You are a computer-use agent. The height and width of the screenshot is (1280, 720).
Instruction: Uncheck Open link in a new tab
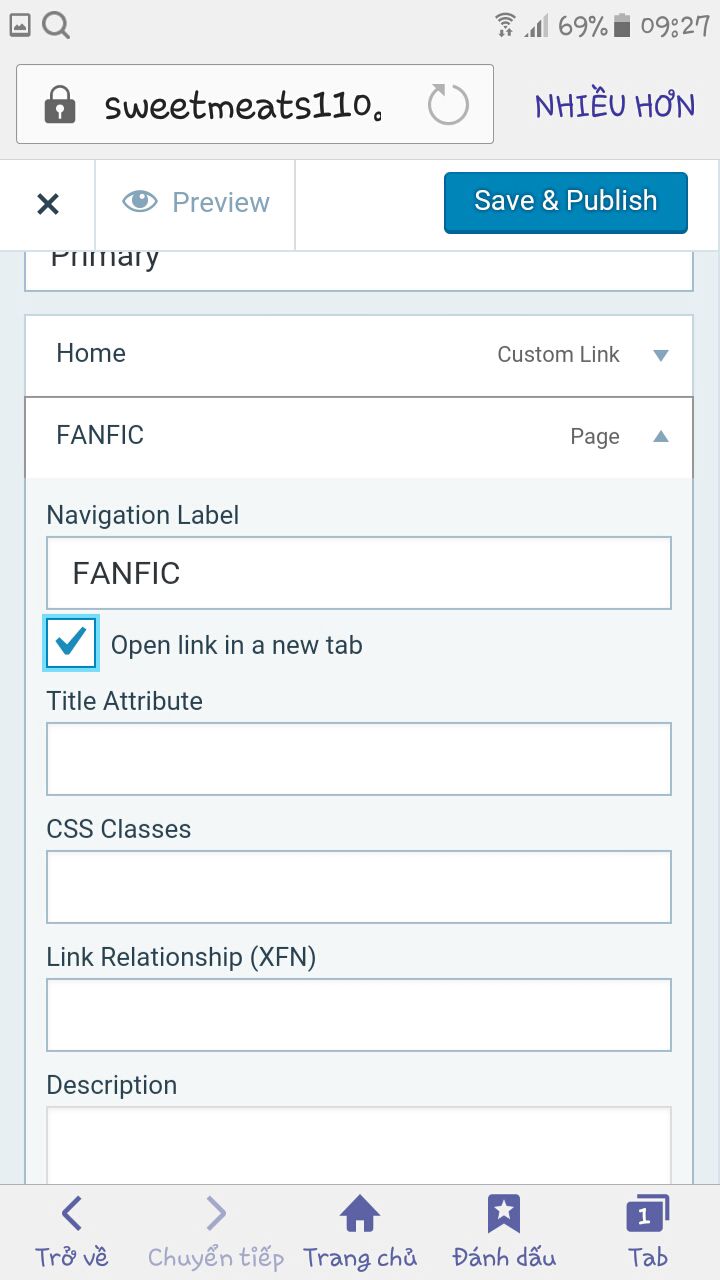(72, 643)
